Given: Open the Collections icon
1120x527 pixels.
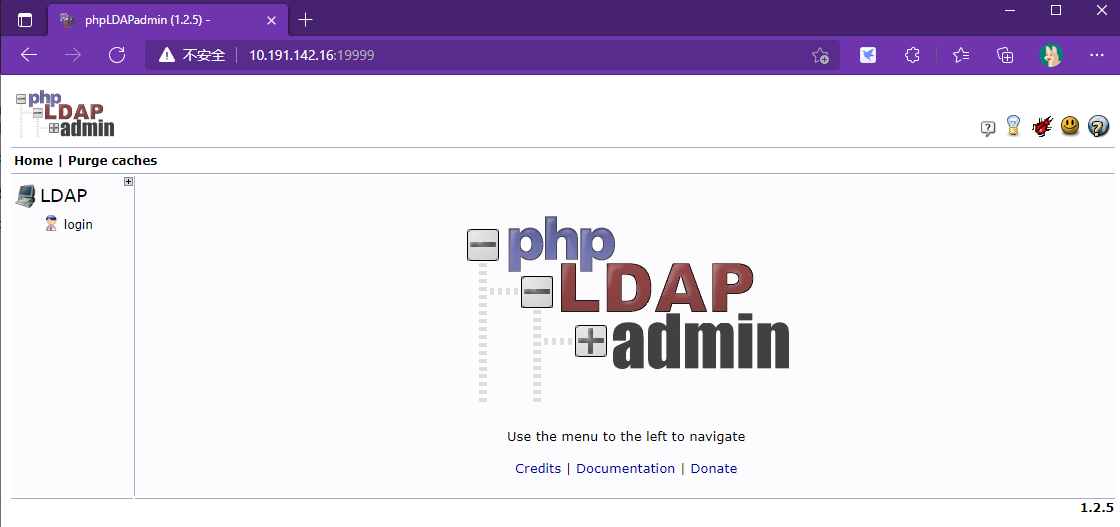Looking at the screenshot, I should (1005, 55).
